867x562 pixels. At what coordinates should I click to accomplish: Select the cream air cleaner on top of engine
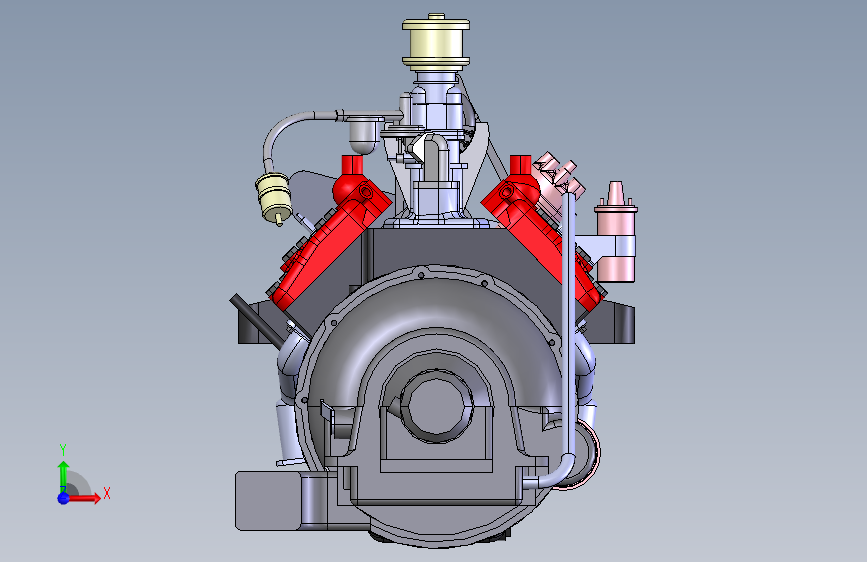pos(436,42)
